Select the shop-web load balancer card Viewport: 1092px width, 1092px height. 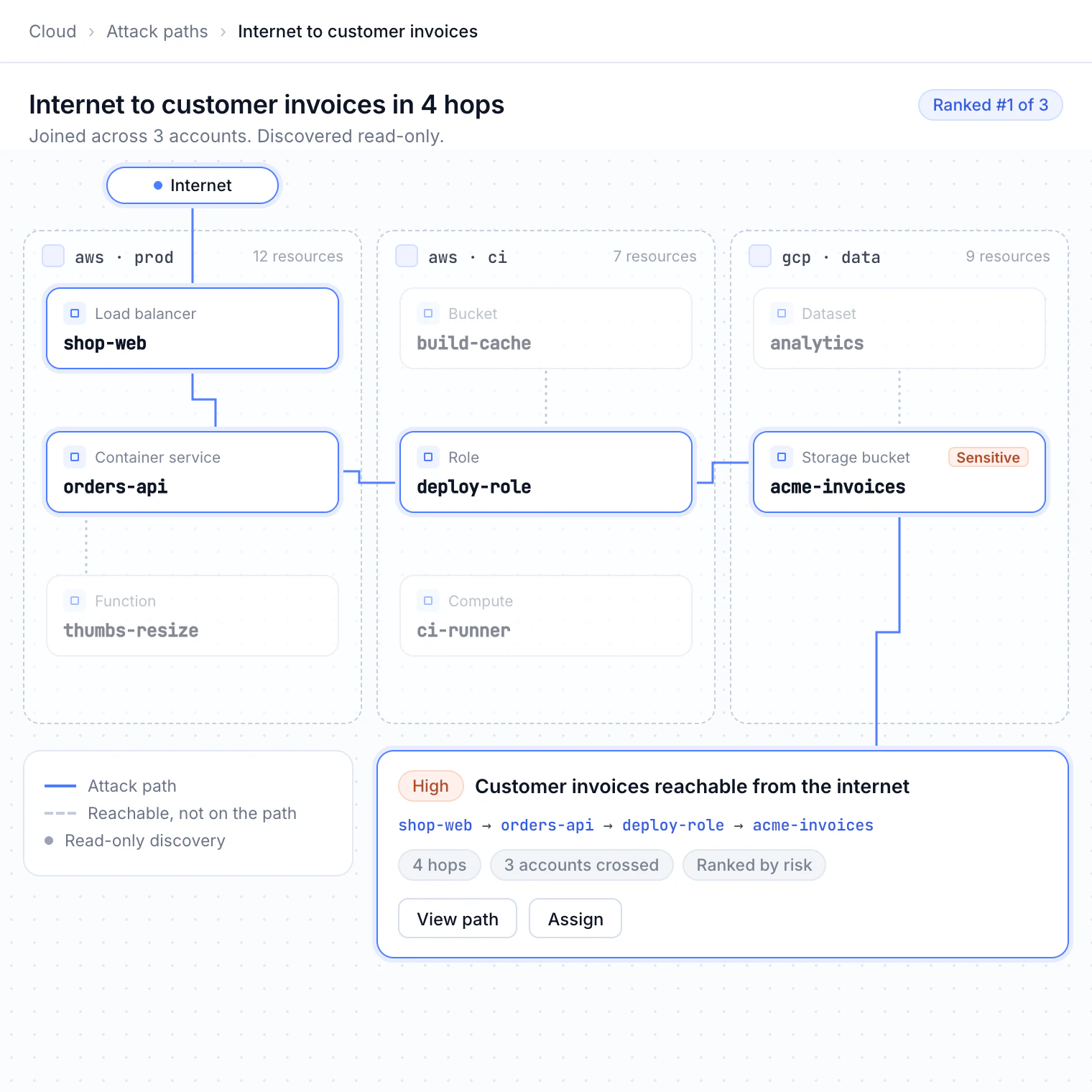tap(193, 328)
